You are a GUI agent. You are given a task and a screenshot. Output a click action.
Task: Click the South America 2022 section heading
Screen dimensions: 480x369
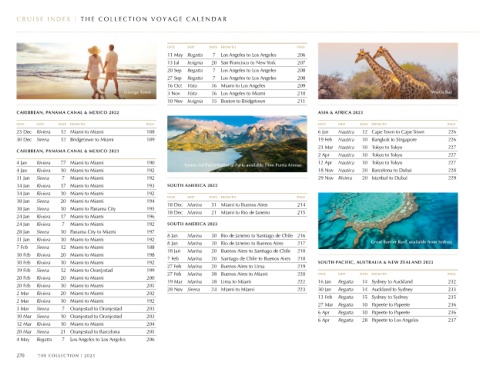[192, 185]
